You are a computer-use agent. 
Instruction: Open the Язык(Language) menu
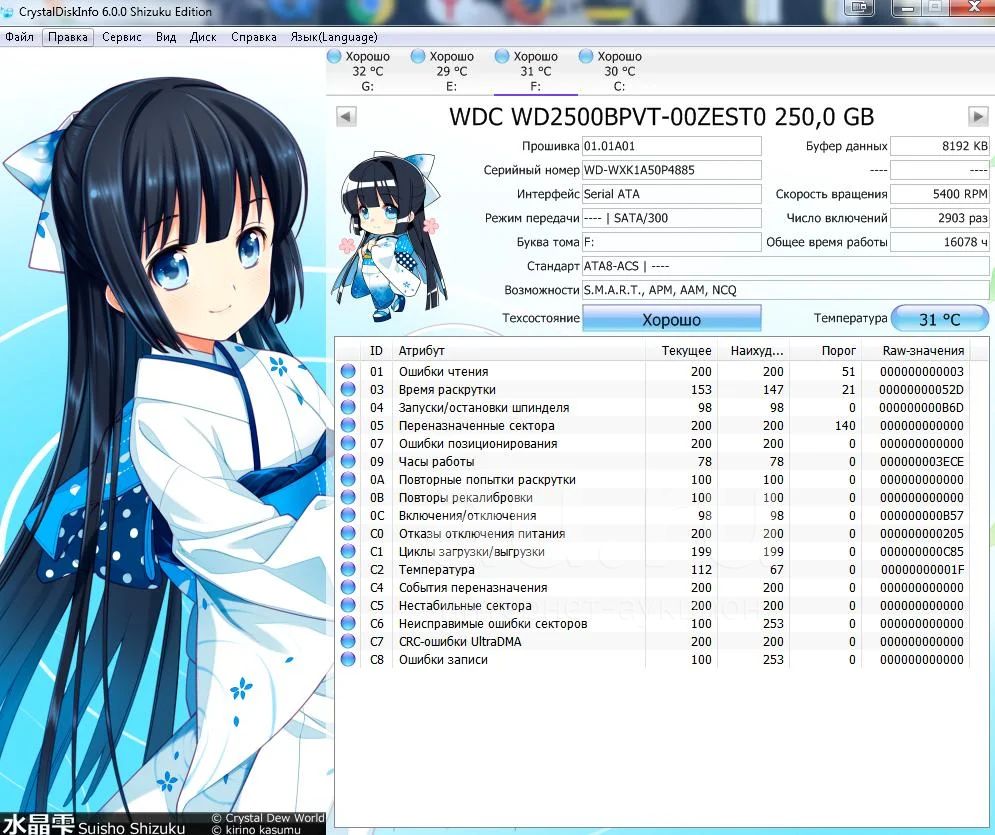tap(334, 37)
